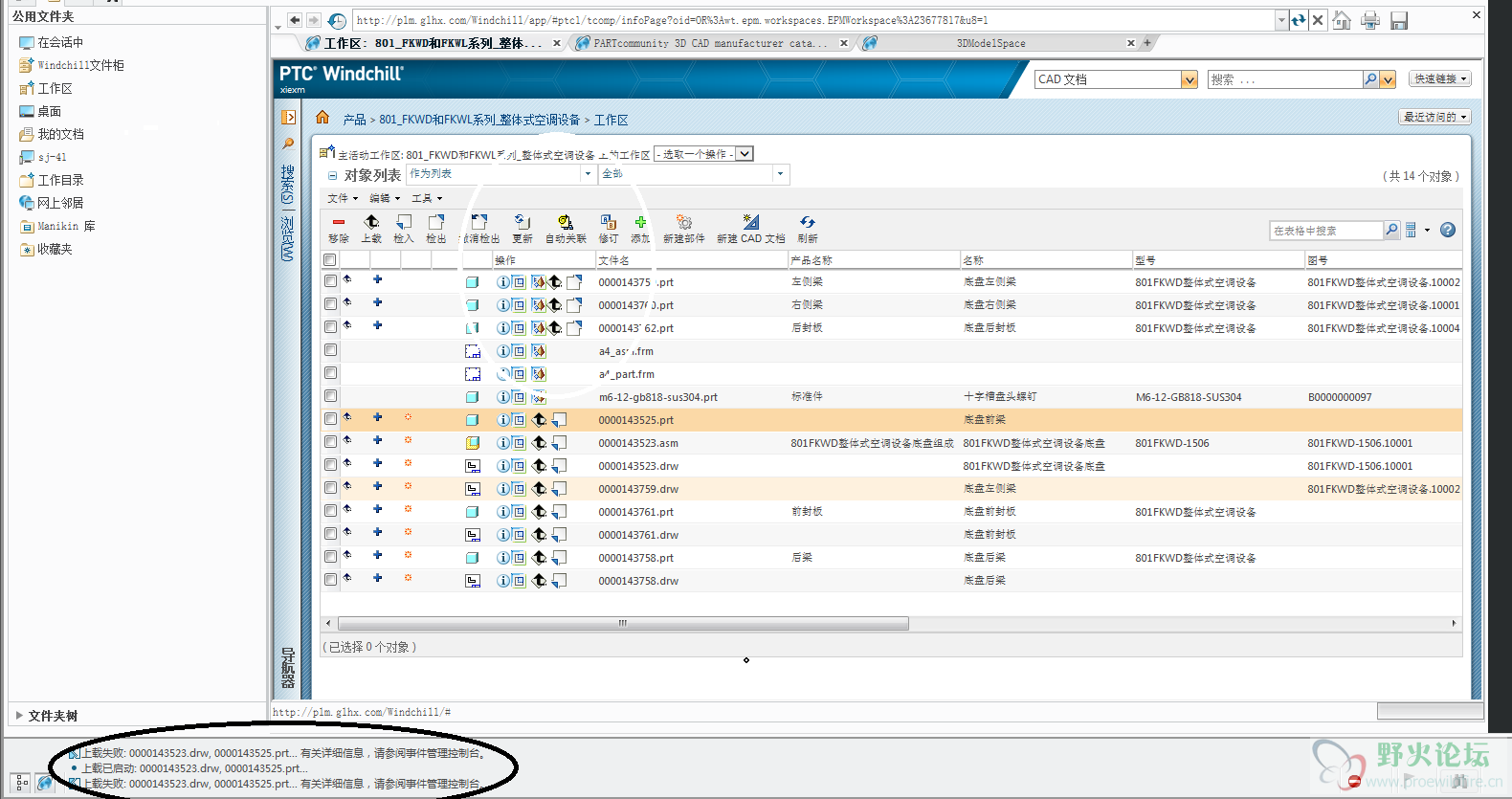Click the horizontal scrollbar under the table
The width and height of the screenshot is (1512, 799).
pyautogui.click(x=624, y=623)
